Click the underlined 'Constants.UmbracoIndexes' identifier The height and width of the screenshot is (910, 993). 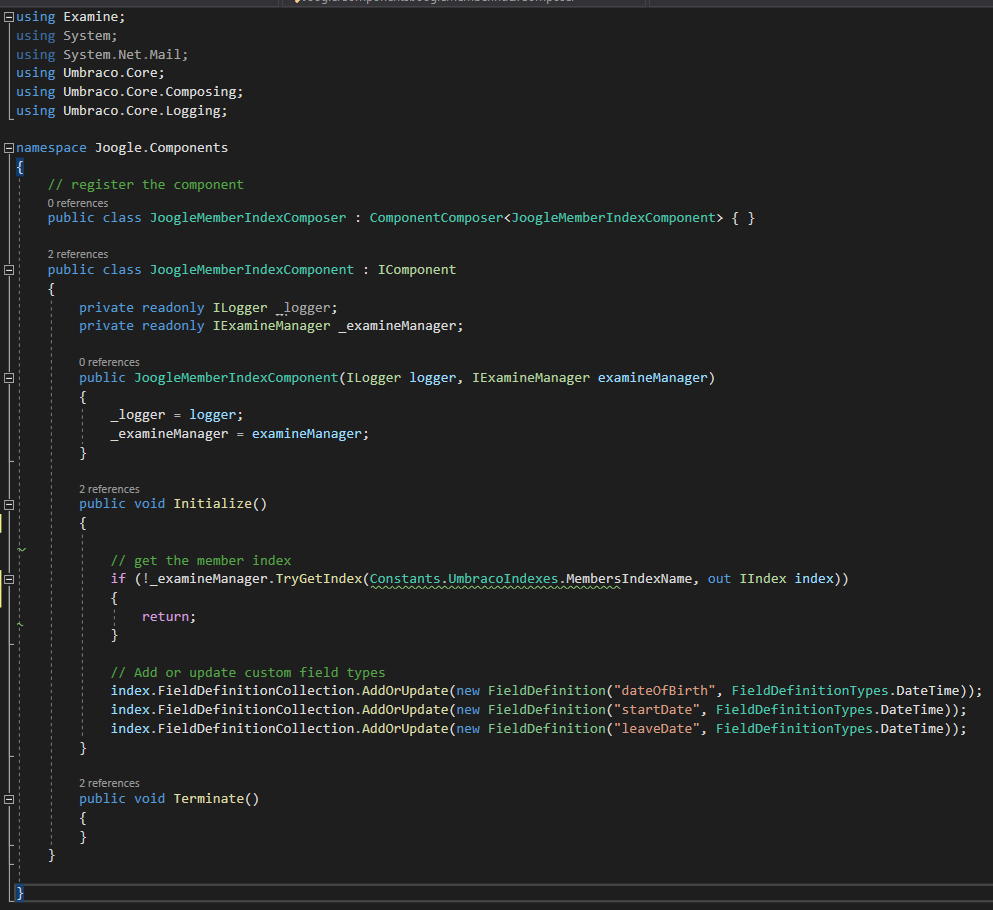click(464, 579)
